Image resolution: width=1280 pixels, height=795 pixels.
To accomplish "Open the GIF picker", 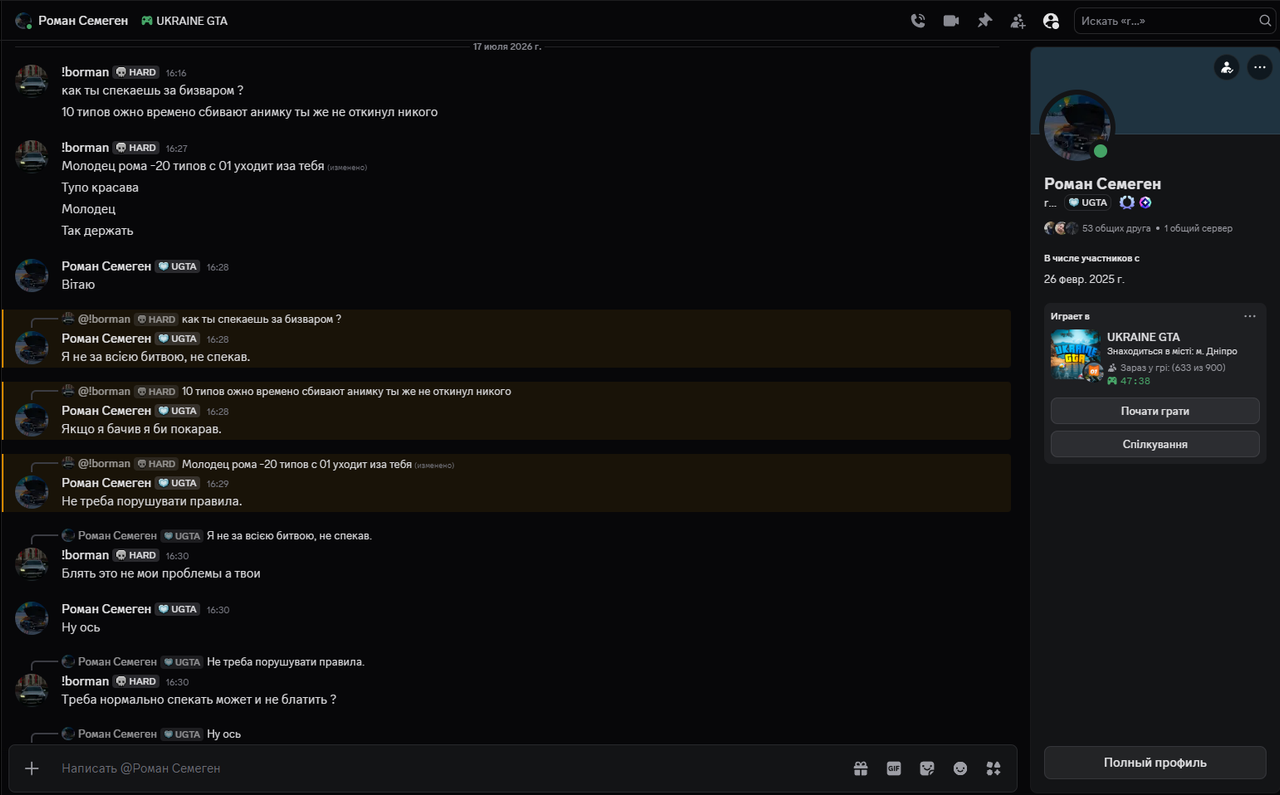I will point(894,768).
